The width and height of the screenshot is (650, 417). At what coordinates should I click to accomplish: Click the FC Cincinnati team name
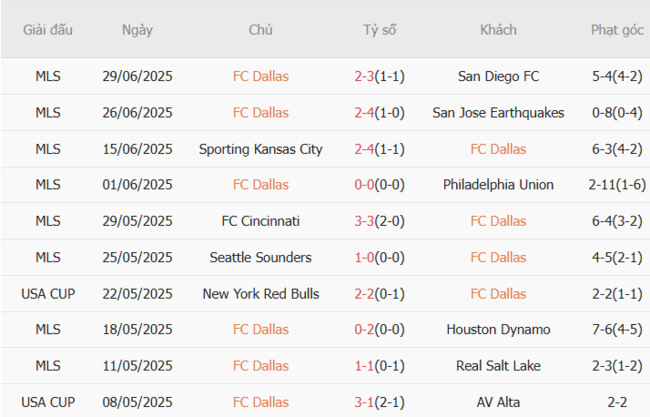pyautogui.click(x=260, y=221)
